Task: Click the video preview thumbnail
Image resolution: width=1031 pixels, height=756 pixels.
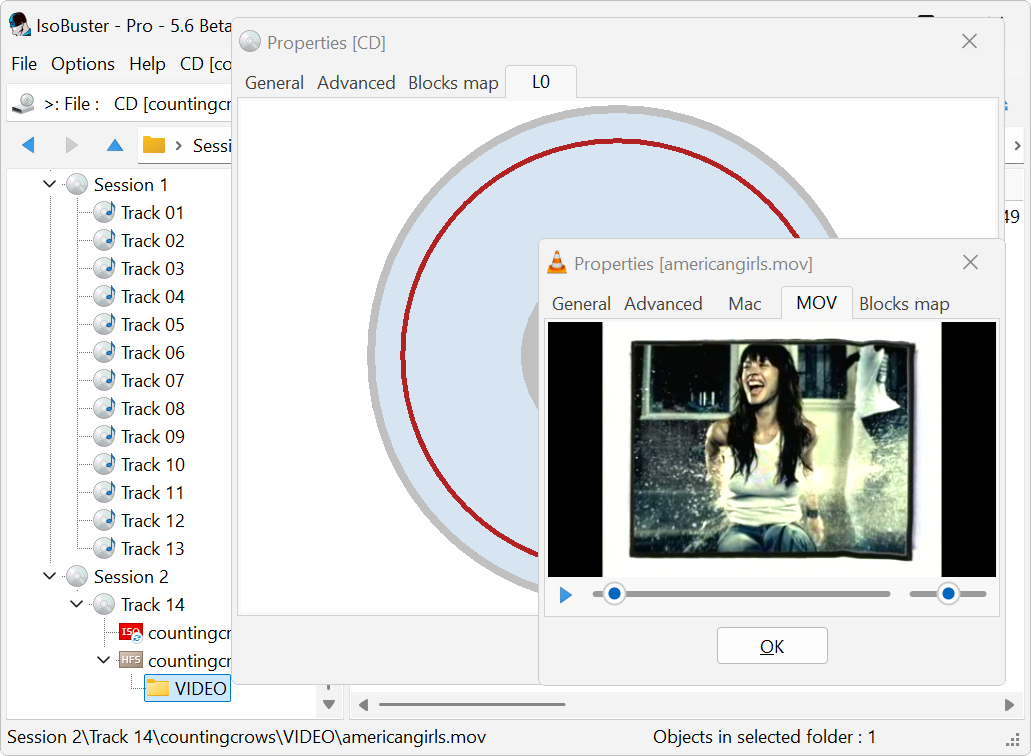Action: point(772,449)
